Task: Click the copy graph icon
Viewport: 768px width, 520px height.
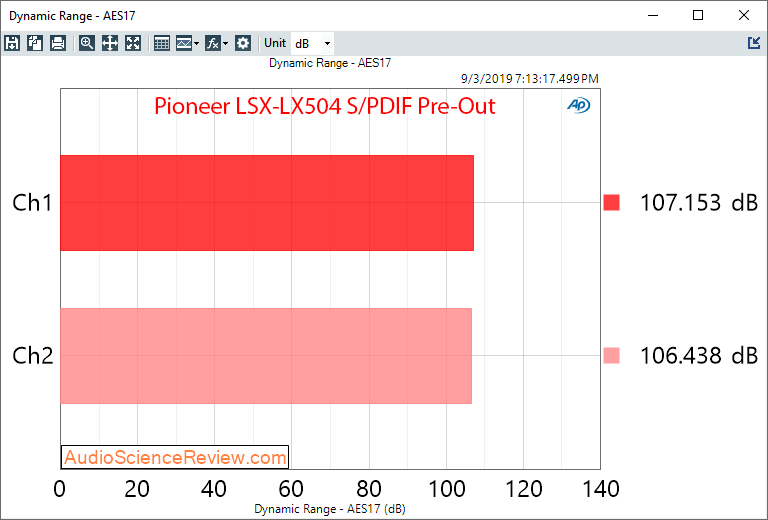Action: [x=35, y=43]
